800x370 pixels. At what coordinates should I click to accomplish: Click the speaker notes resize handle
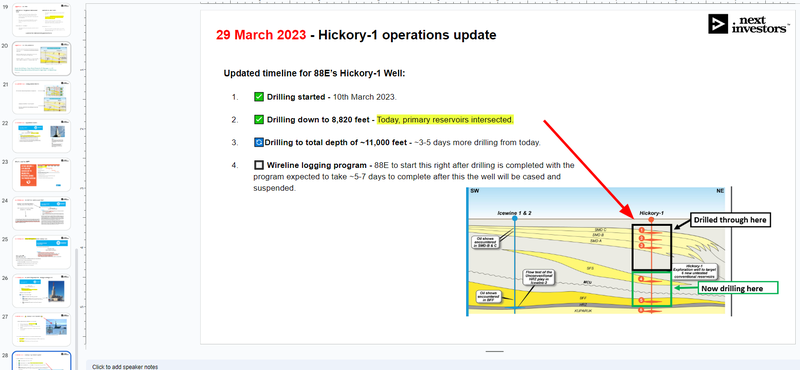click(494, 351)
